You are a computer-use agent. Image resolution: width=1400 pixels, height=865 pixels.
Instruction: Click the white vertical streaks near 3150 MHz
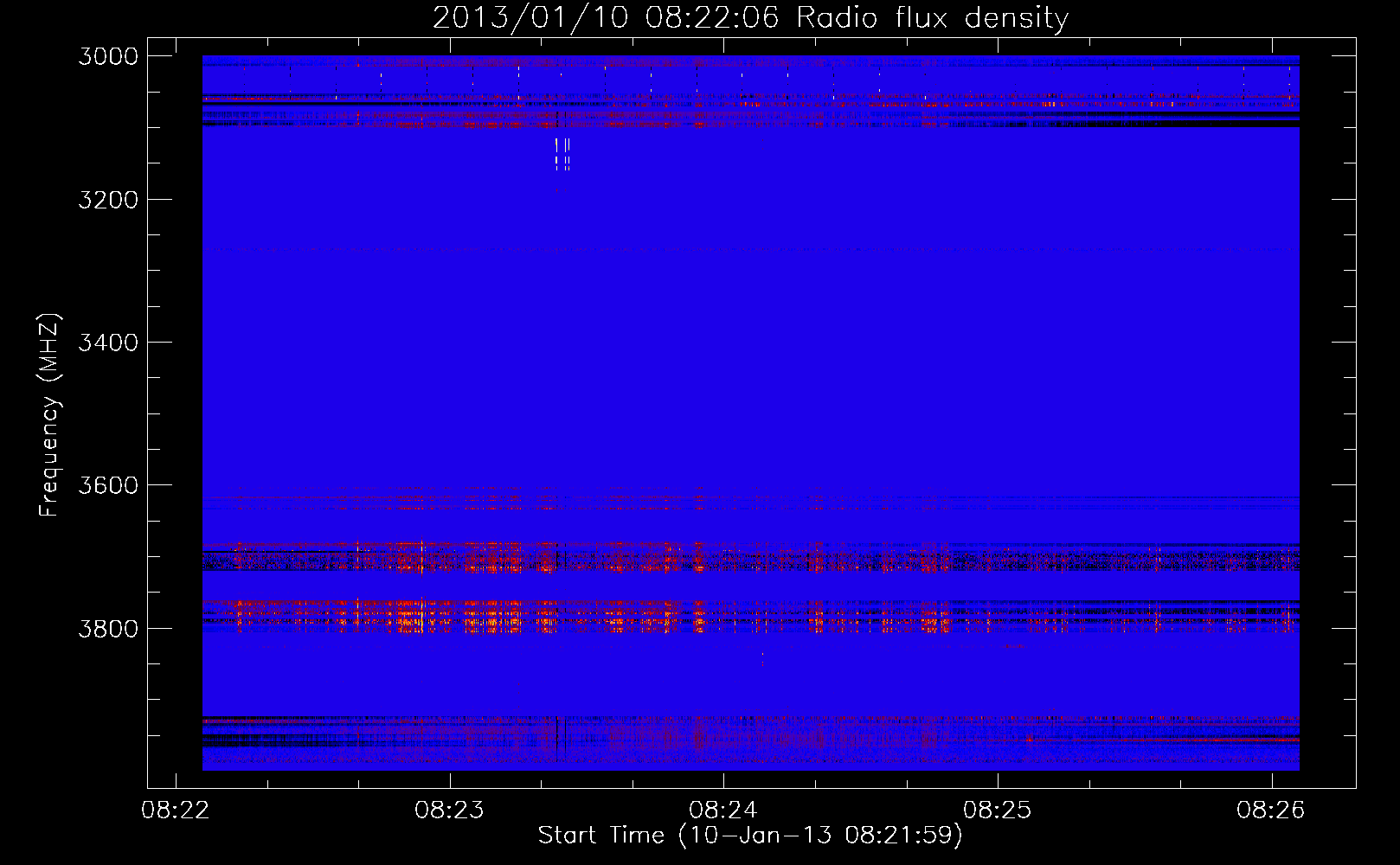coord(562,154)
